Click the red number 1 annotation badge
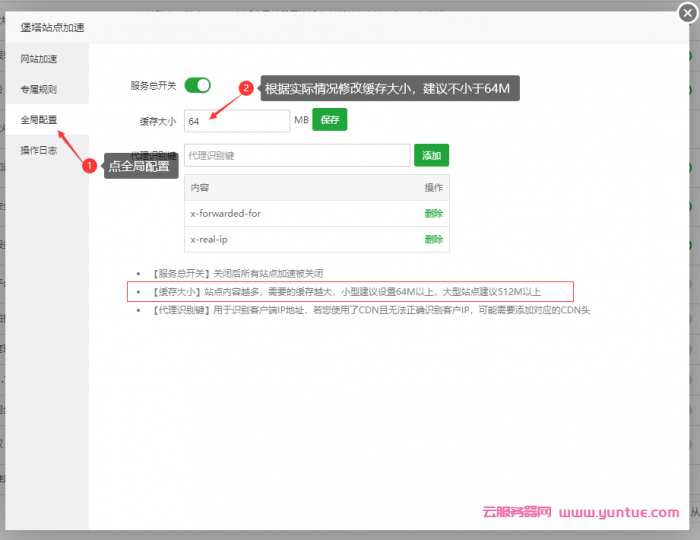700x540 pixels. [x=89, y=166]
